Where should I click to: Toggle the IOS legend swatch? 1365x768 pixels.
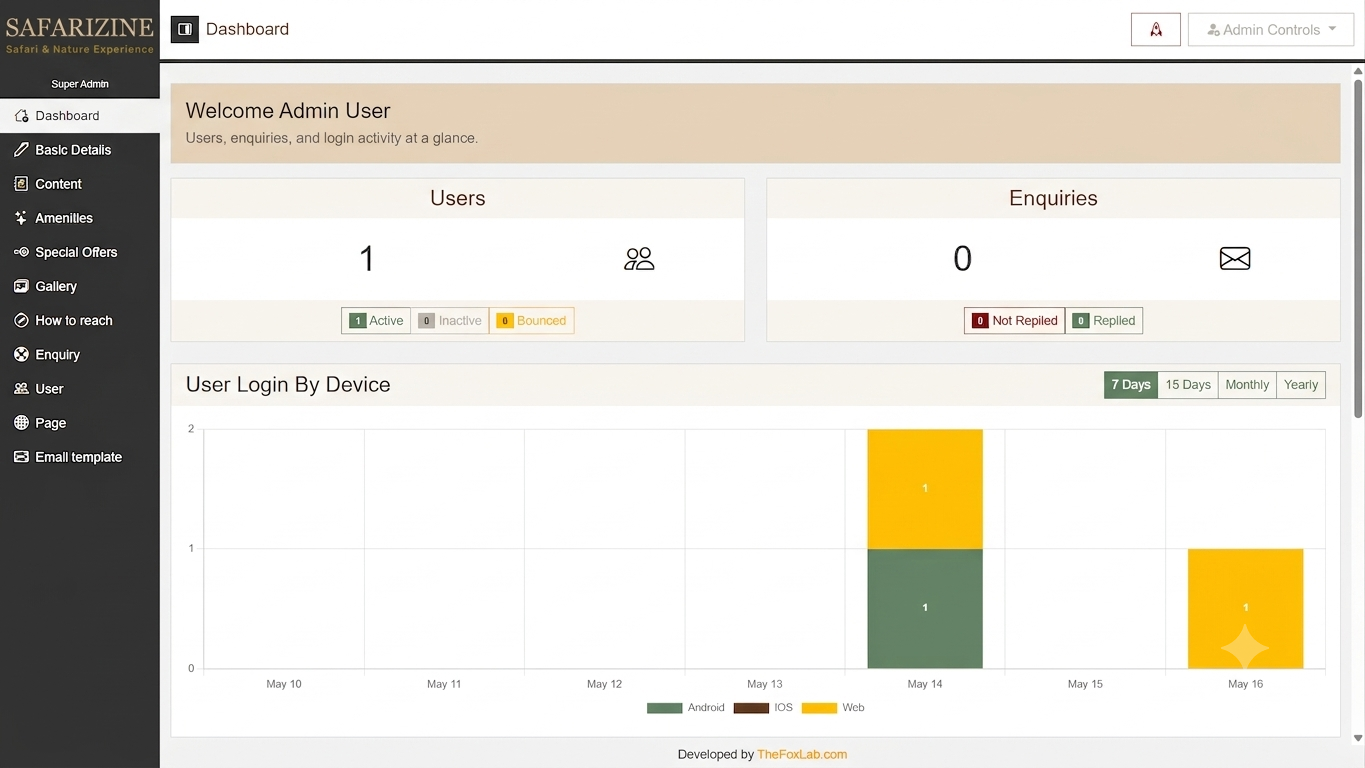pos(751,708)
